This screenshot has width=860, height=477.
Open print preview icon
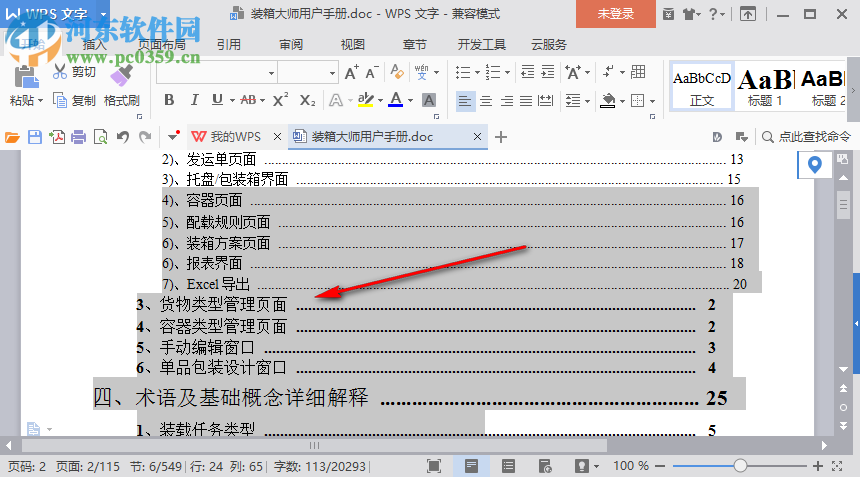tap(100, 137)
